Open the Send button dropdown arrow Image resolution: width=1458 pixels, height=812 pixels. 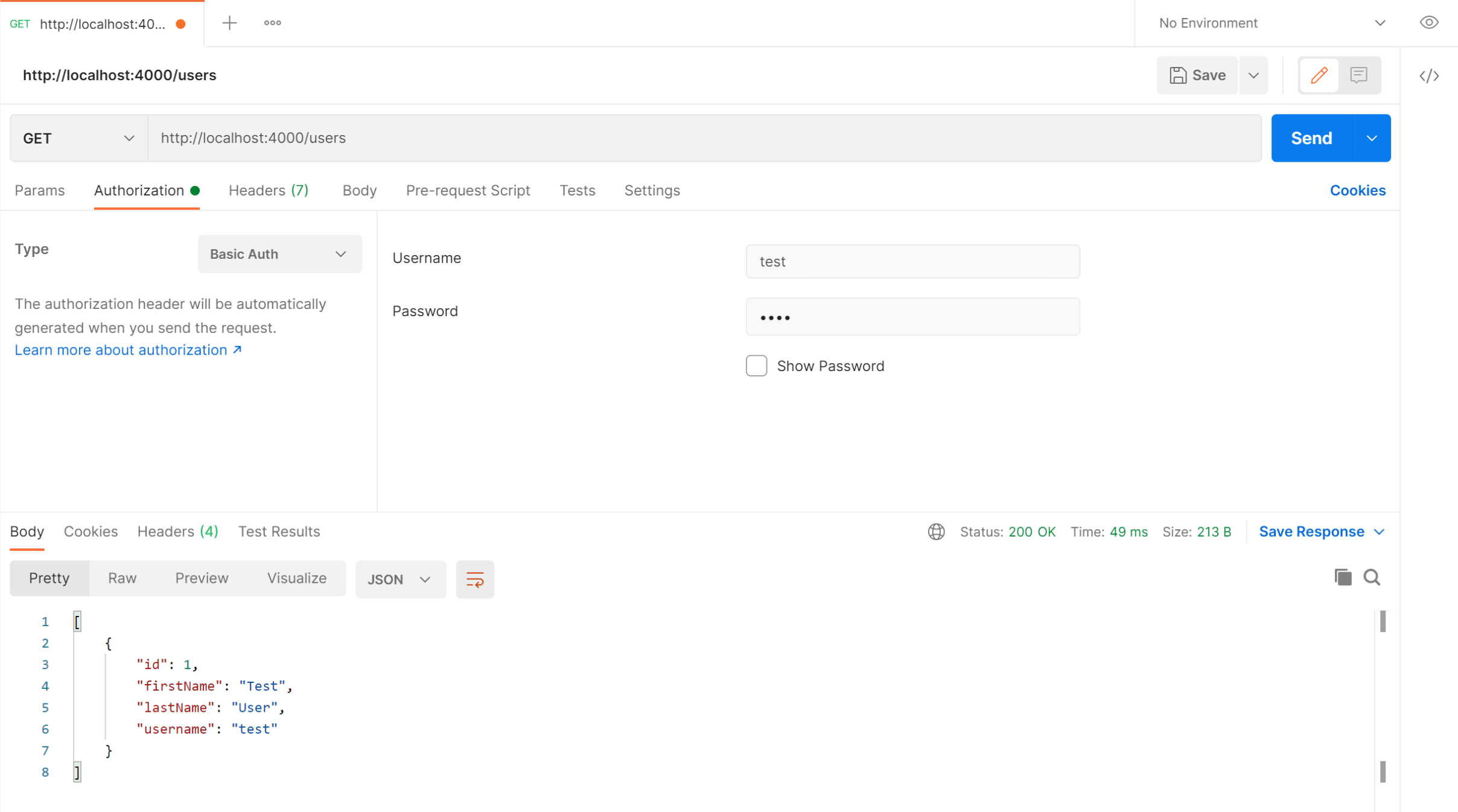tap(1371, 138)
